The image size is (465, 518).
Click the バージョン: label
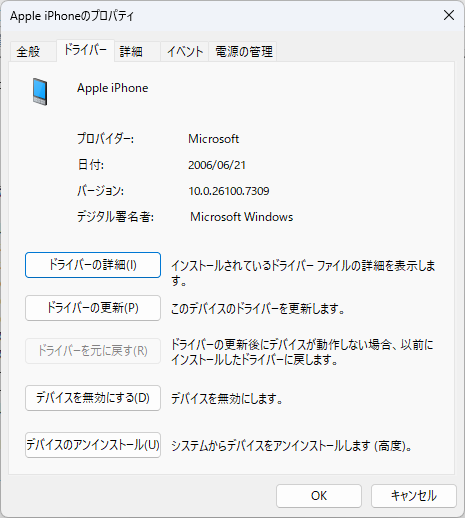[100, 191]
